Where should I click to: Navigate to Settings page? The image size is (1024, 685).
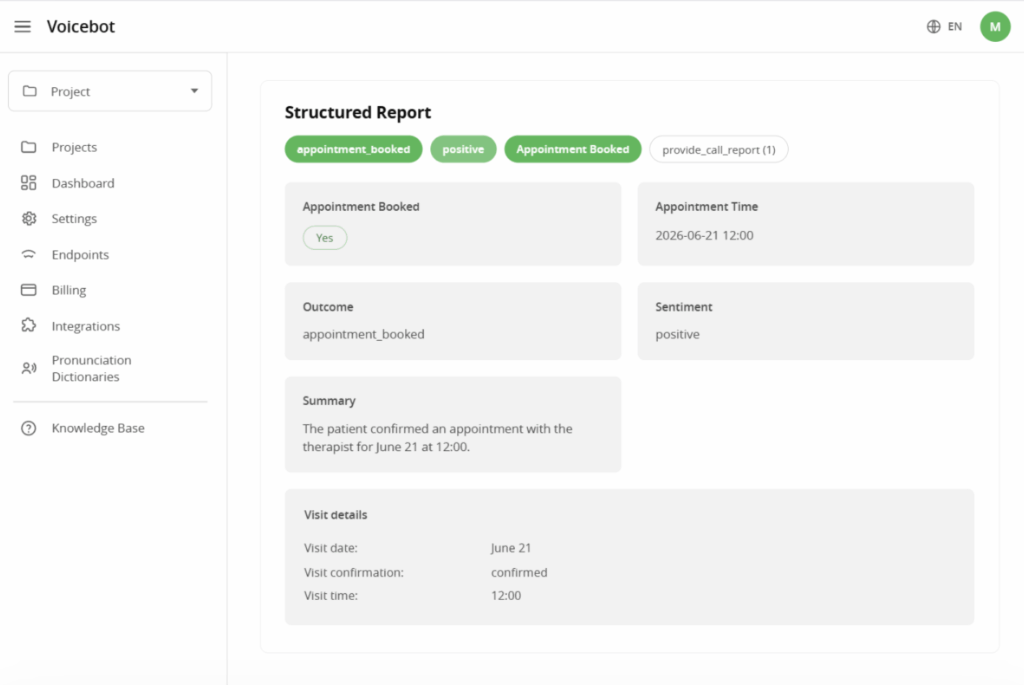pyautogui.click(x=74, y=218)
